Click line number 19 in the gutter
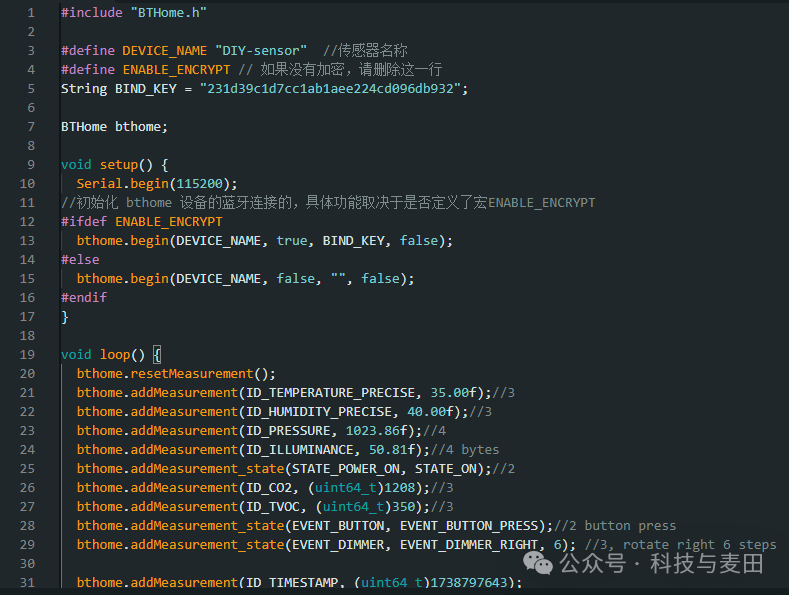This screenshot has width=789, height=595. (27, 354)
